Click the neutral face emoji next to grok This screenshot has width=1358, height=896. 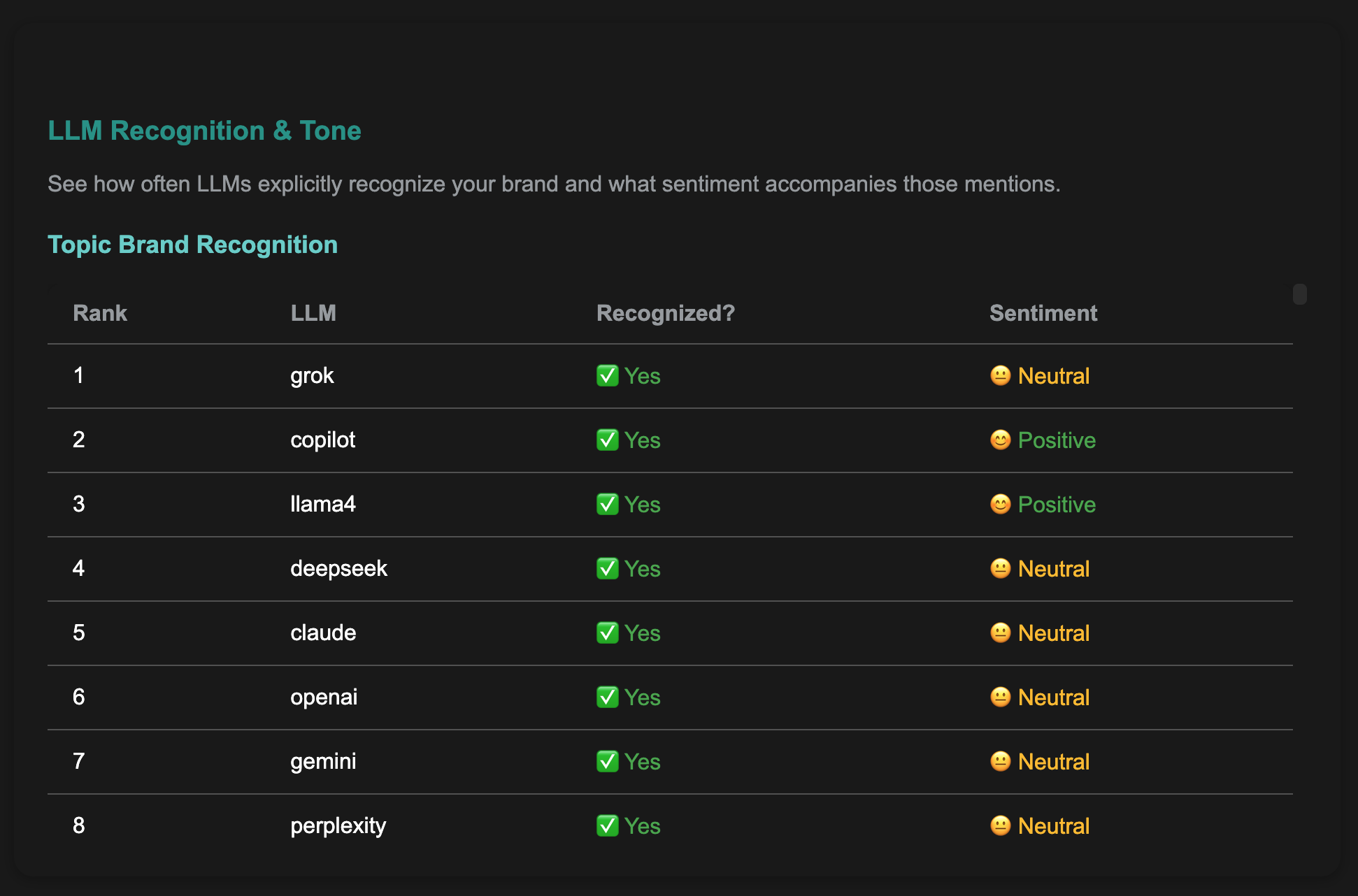tap(1000, 375)
